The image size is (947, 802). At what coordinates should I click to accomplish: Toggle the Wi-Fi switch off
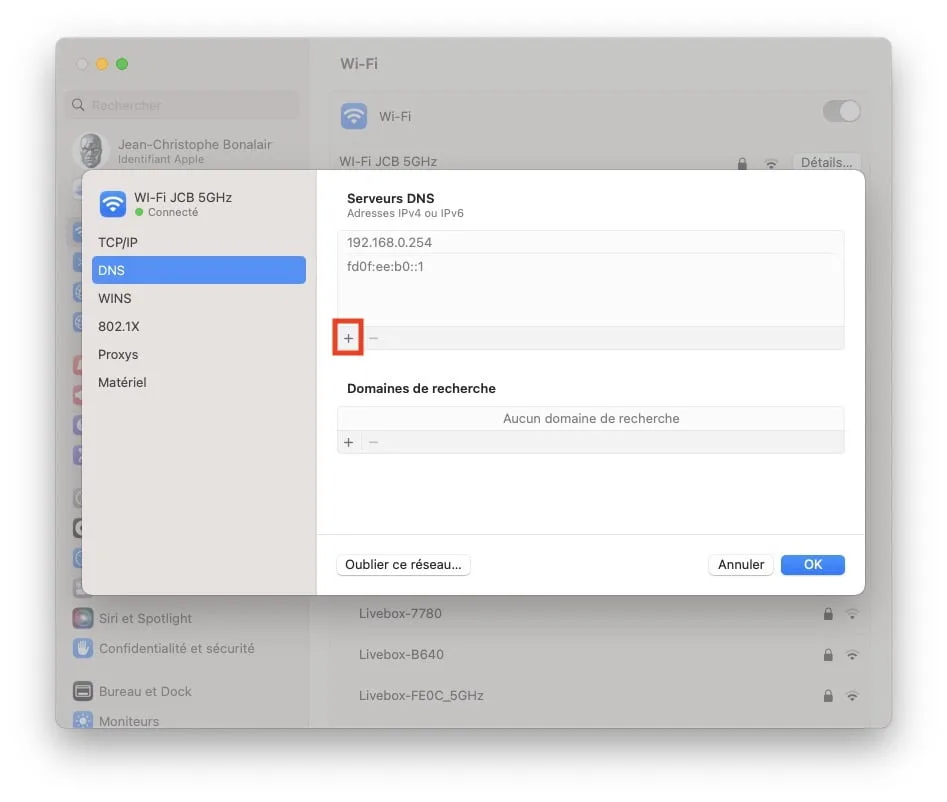pos(842,111)
